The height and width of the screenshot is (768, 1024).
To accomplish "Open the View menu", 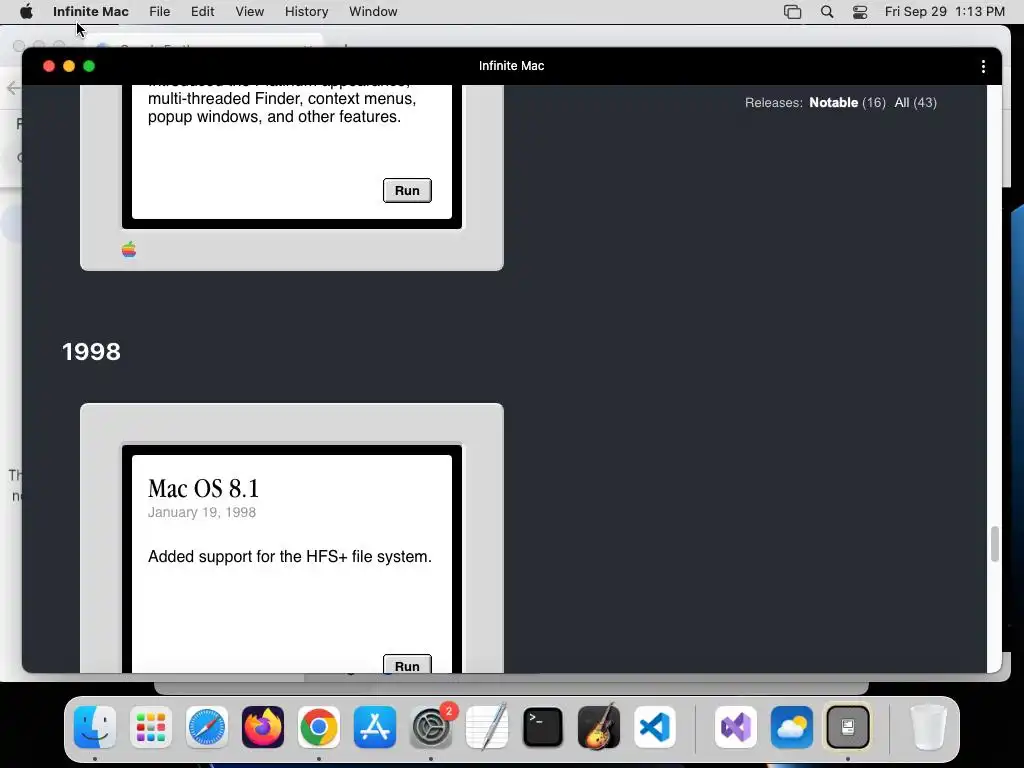I will (x=249, y=12).
